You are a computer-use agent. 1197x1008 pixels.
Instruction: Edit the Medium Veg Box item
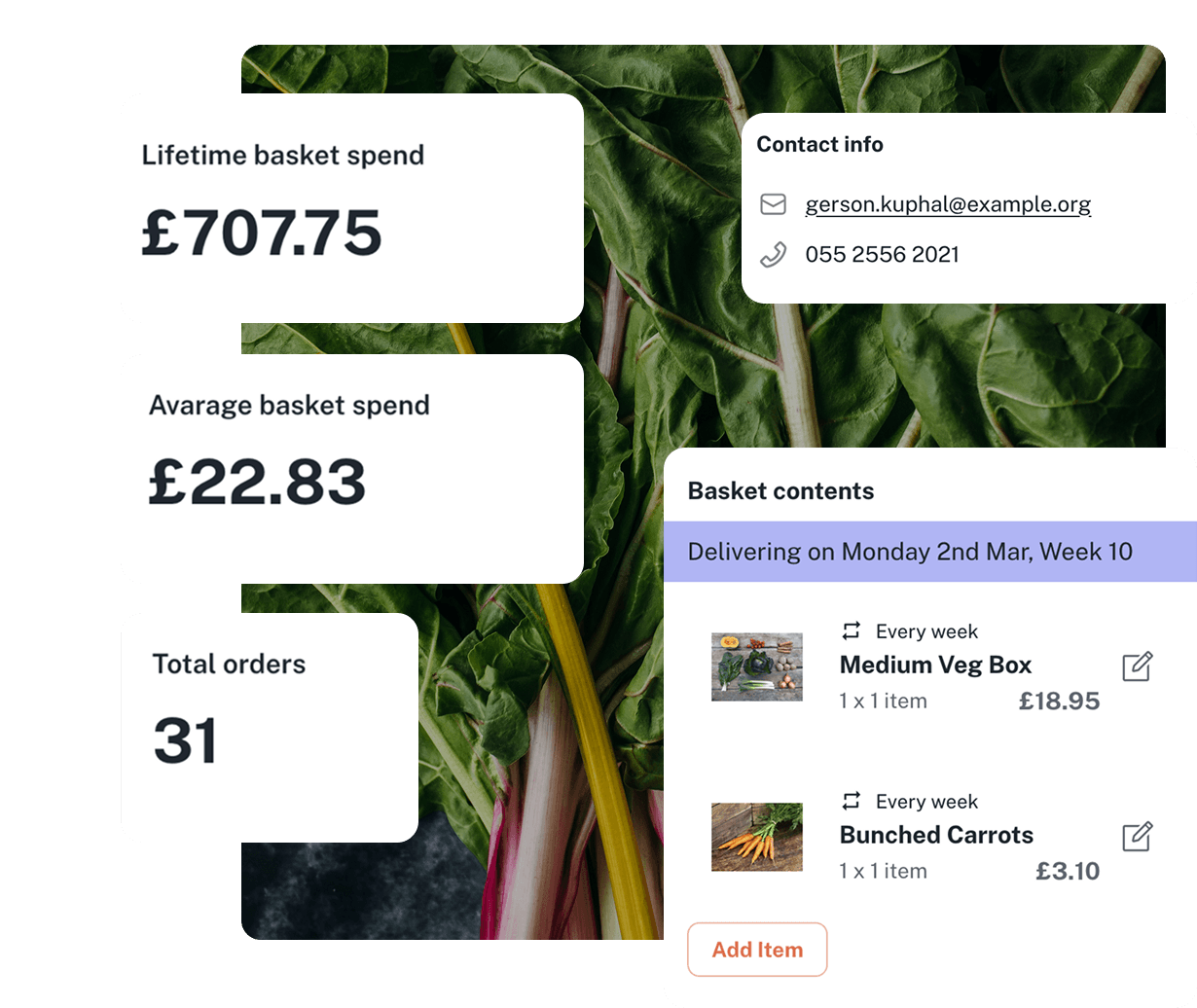coord(1137,666)
